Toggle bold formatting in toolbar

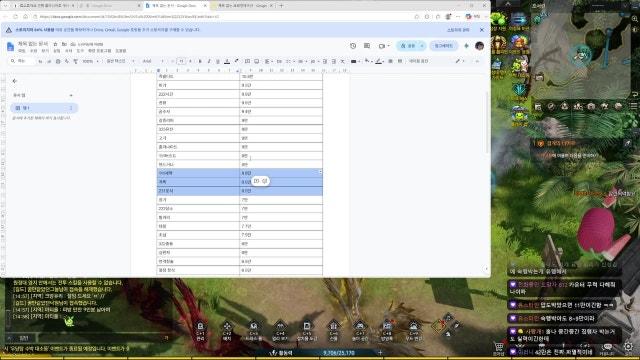tap(200, 61)
